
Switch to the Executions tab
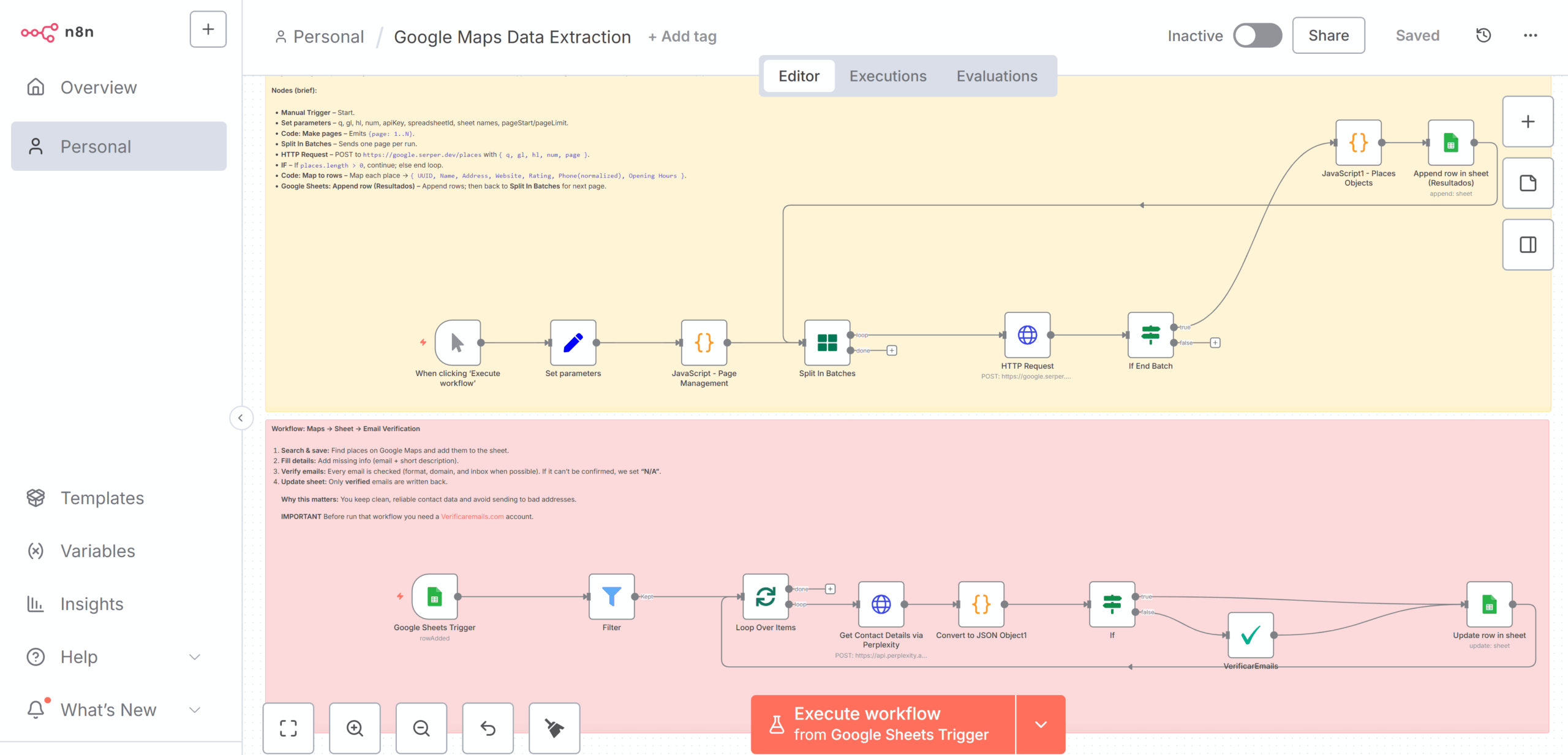888,76
